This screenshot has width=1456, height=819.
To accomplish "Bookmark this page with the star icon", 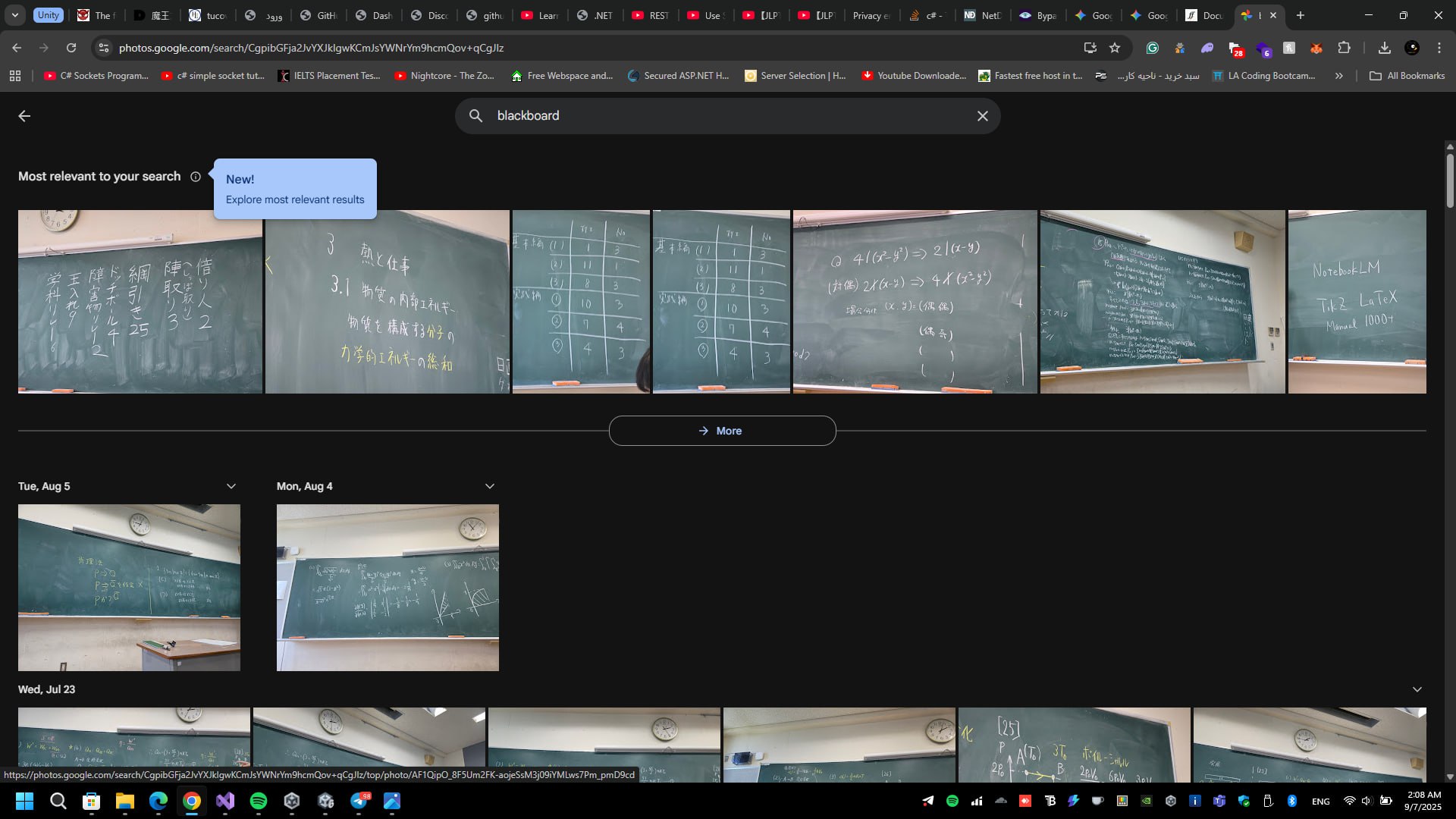I will pos(1115,48).
